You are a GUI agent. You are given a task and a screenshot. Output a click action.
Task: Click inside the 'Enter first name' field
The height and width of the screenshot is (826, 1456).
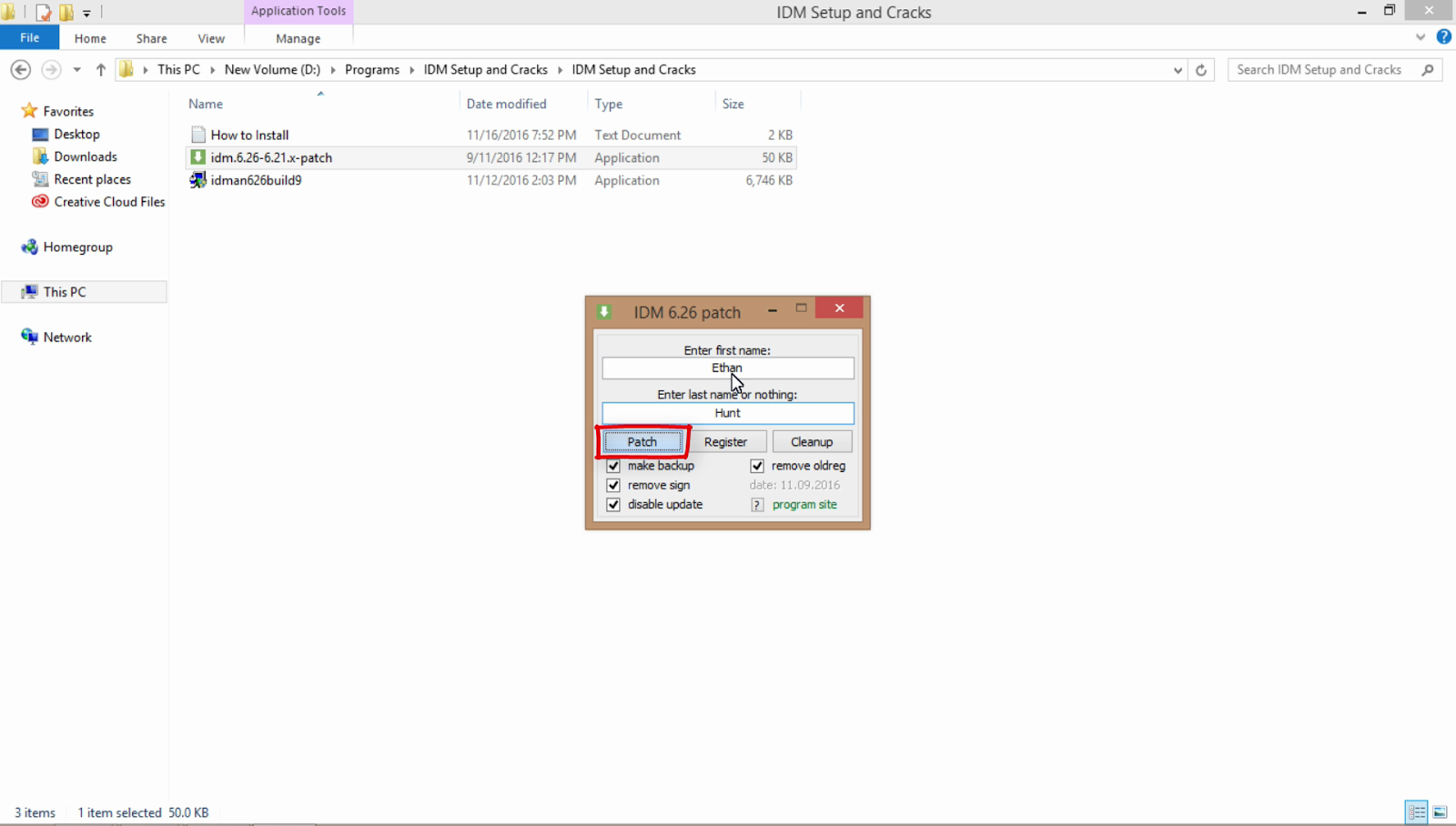tap(726, 368)
